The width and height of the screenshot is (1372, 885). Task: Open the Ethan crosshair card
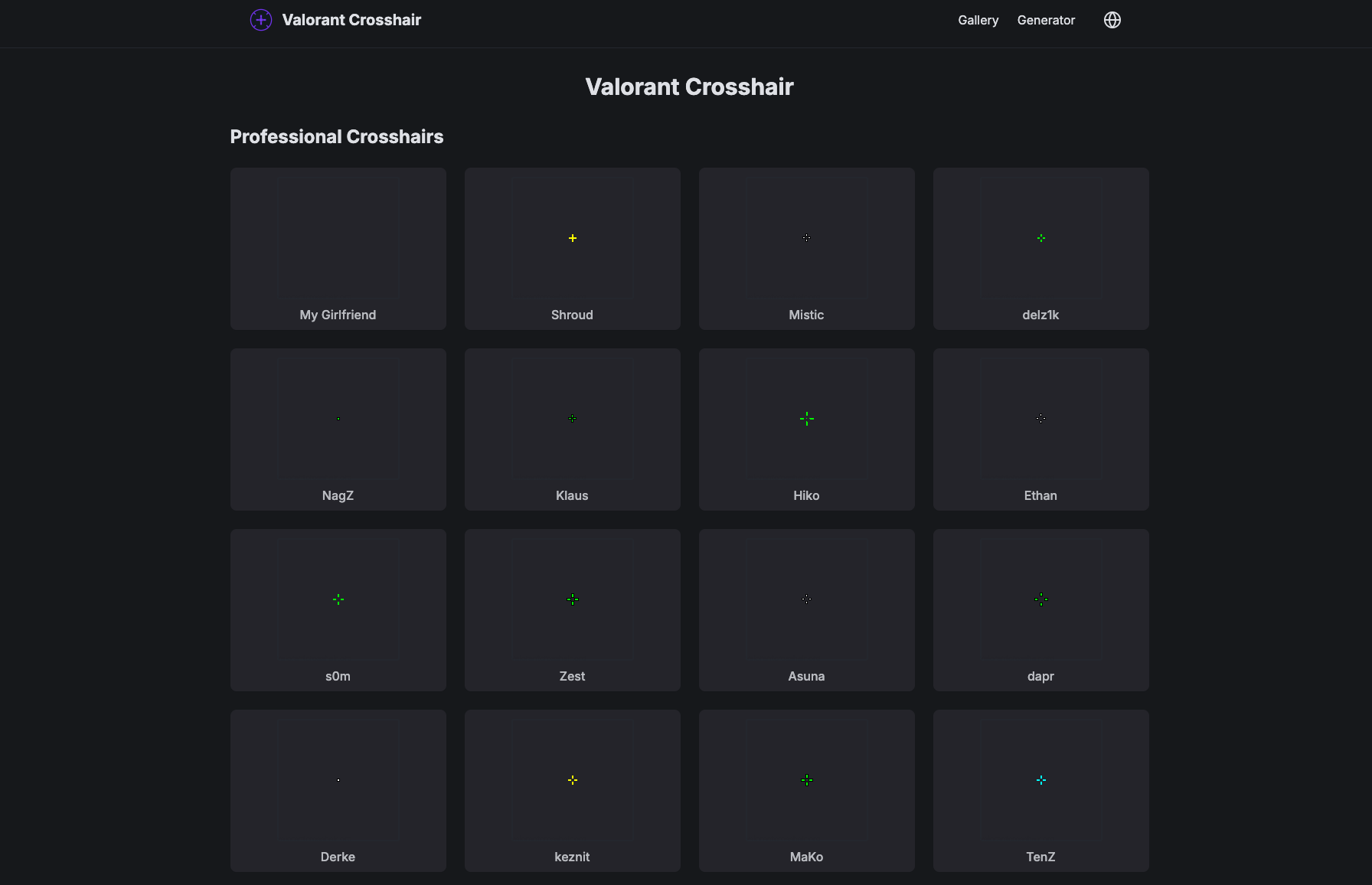[x=1041, y=429]
